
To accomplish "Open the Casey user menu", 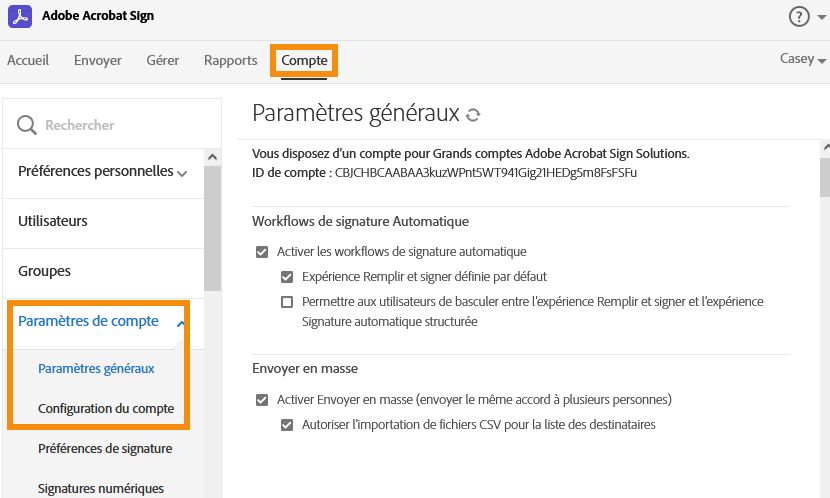I will (x=802, y=59).
